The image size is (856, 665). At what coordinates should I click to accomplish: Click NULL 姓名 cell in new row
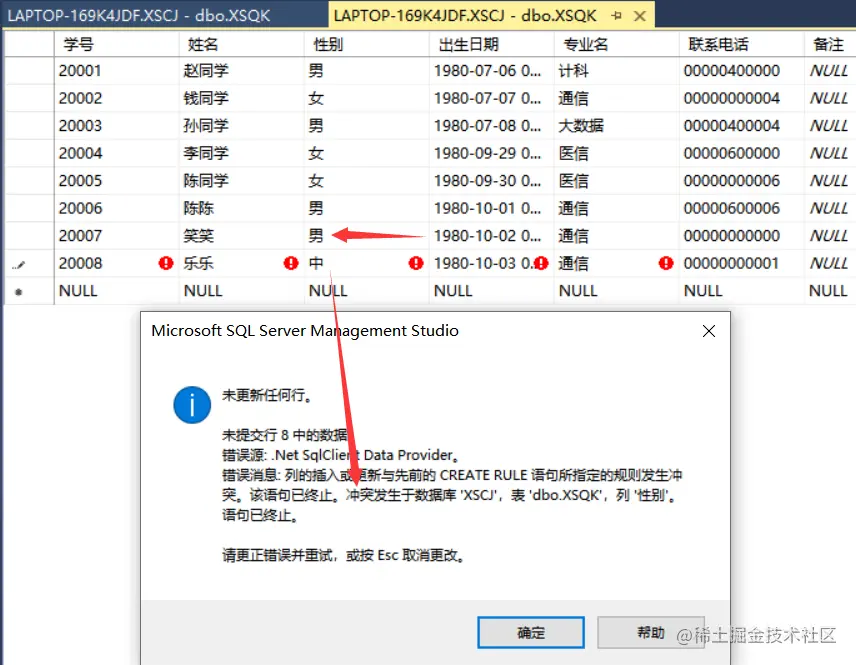click(x=242, y=290)
